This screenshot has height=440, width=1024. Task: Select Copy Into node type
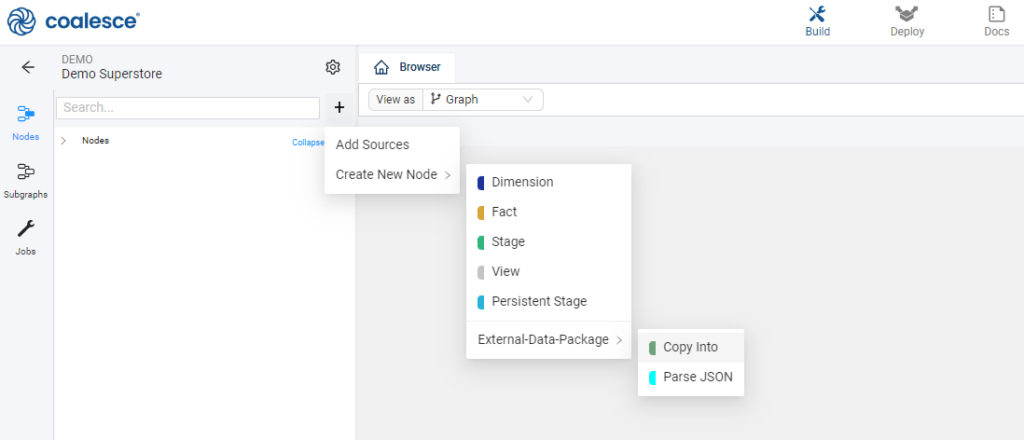click(x=690, y=347)
